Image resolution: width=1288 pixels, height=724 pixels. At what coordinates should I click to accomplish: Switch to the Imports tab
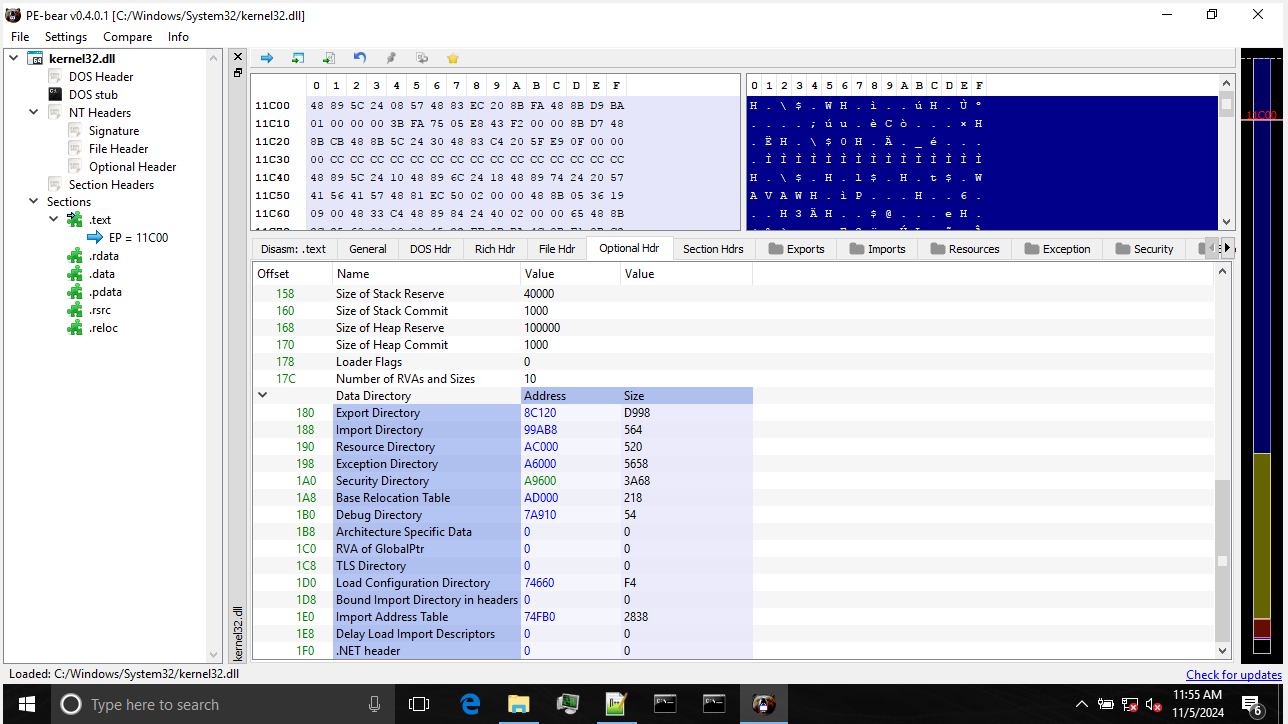tap(877, 249)
